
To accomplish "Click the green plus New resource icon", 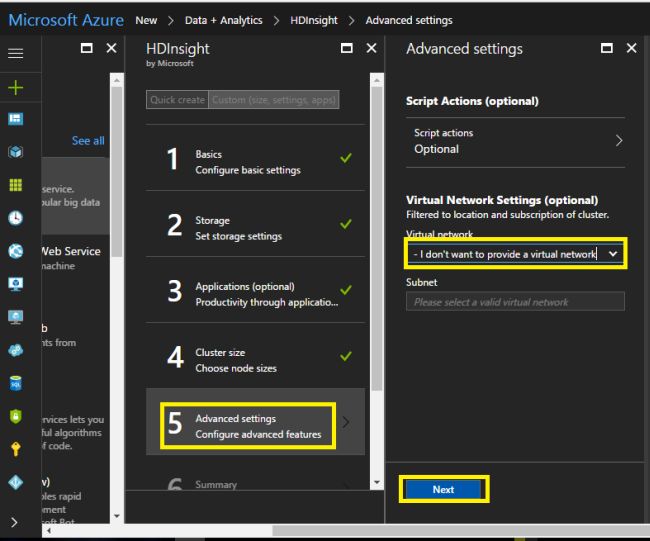I will 15,88.
